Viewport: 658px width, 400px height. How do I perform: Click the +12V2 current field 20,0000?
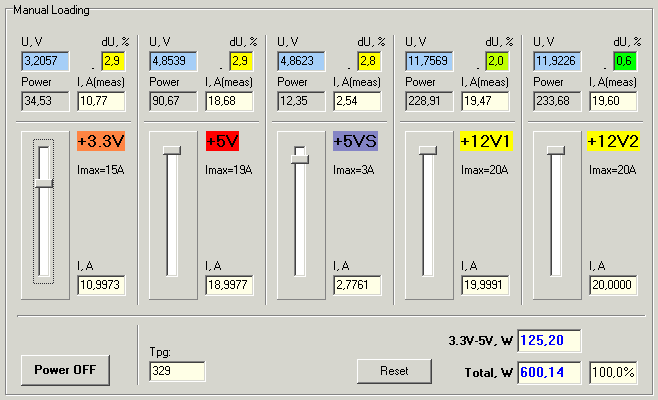613,285
